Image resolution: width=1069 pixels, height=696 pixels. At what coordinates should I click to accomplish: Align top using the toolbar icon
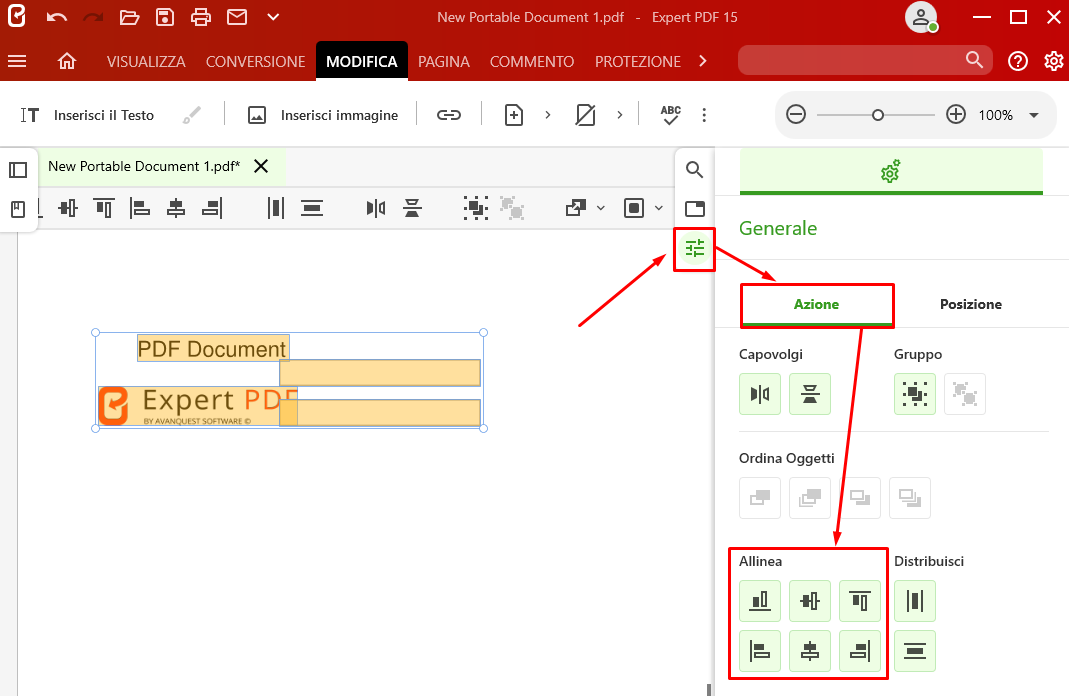(x=104, y=208)
